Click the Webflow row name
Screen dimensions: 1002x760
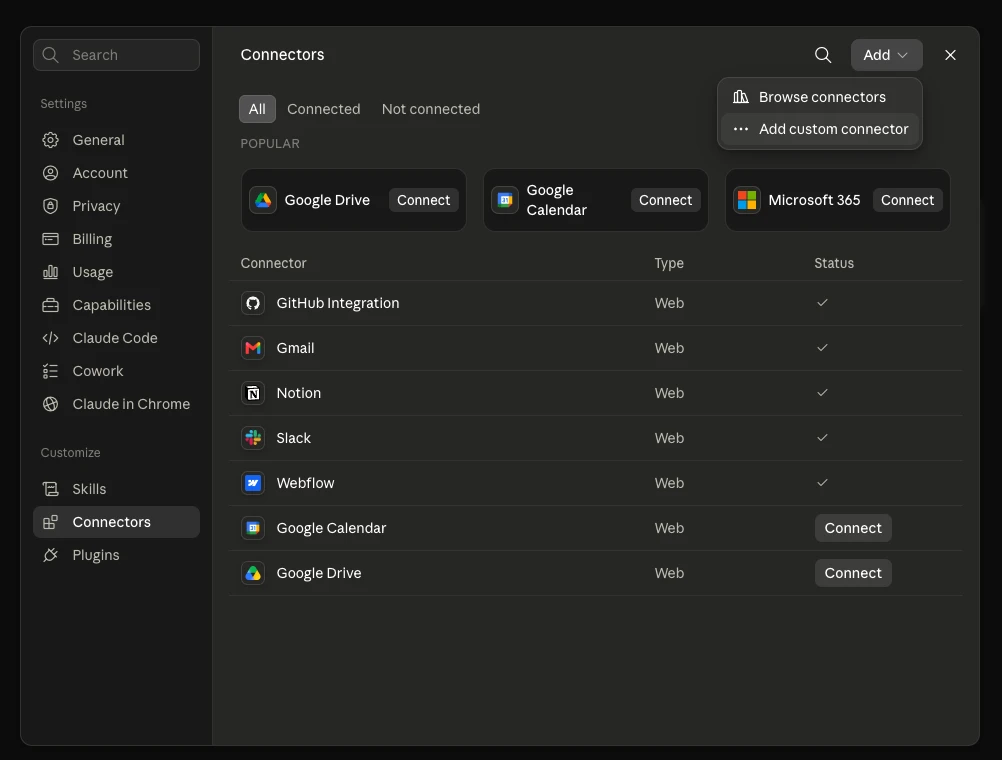click(305, 483)
